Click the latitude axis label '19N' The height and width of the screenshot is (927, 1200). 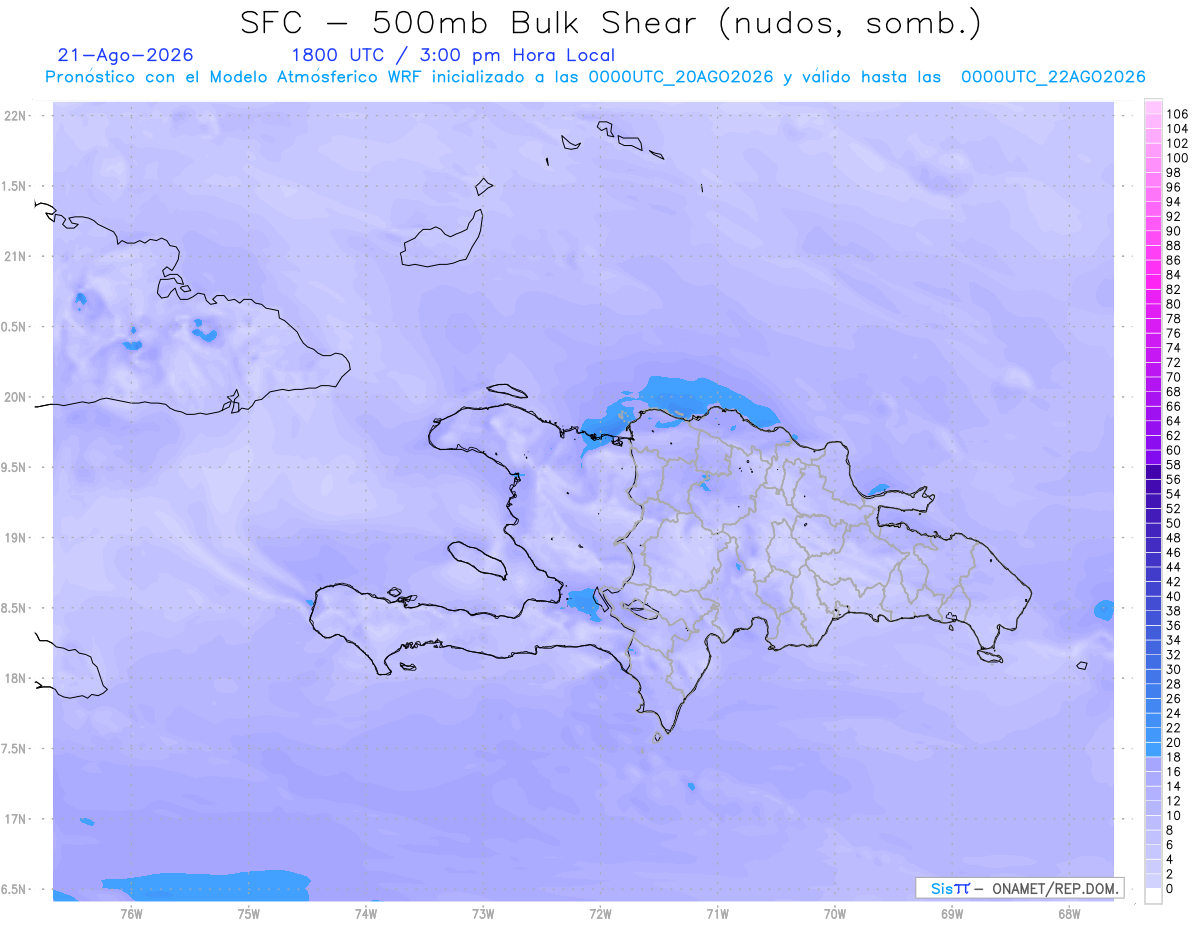coord(15,538)
